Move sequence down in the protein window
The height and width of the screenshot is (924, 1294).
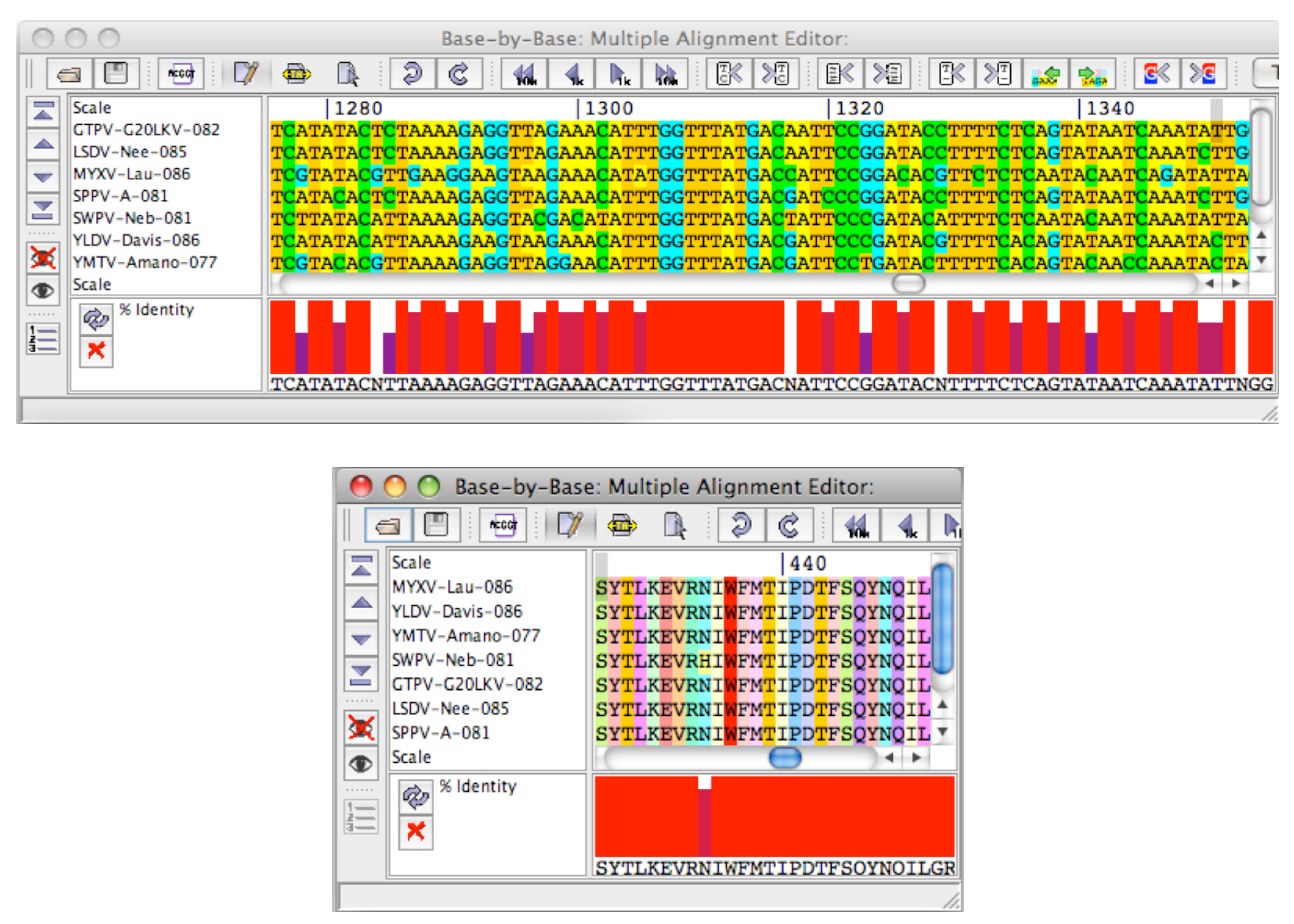pyautogui.click(x=361, y=639)
